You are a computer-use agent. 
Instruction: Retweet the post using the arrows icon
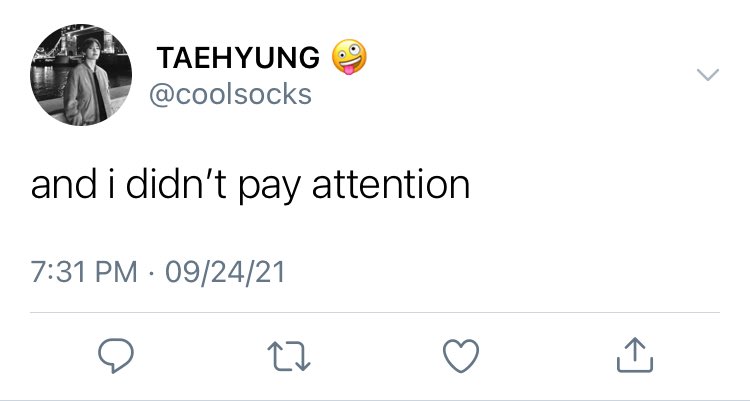coord(289,356)
